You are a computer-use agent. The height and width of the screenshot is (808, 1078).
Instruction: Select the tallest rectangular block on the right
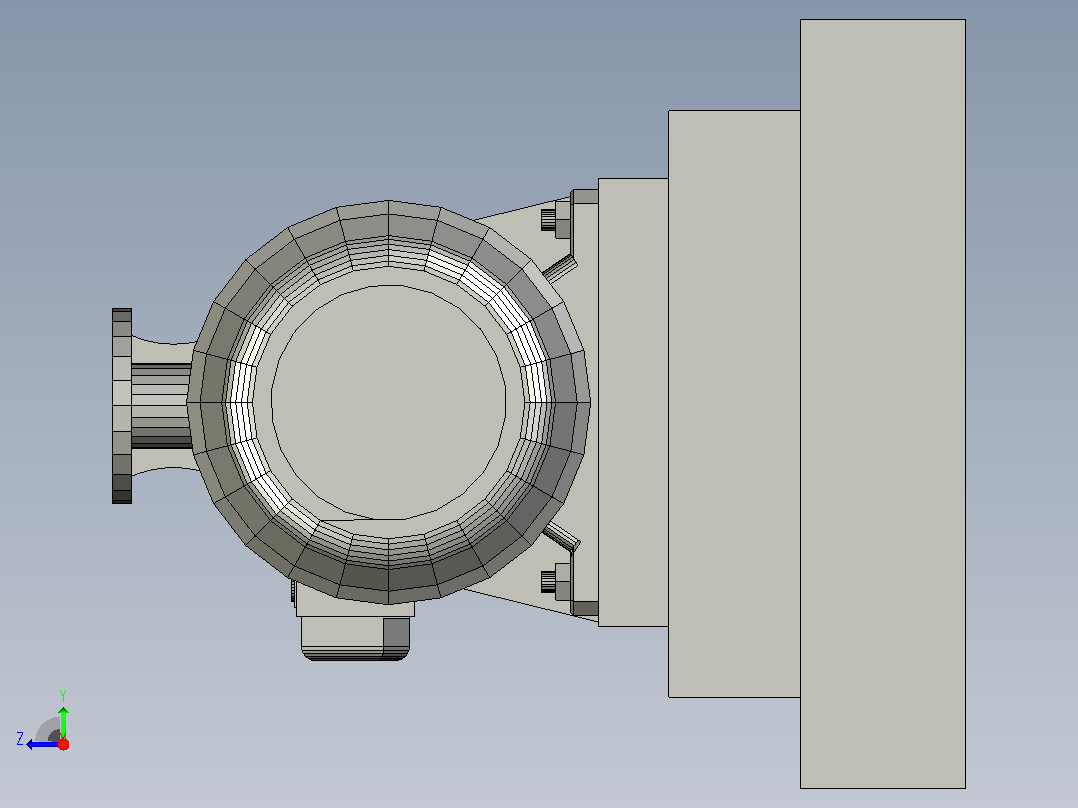tap(883, 404)
